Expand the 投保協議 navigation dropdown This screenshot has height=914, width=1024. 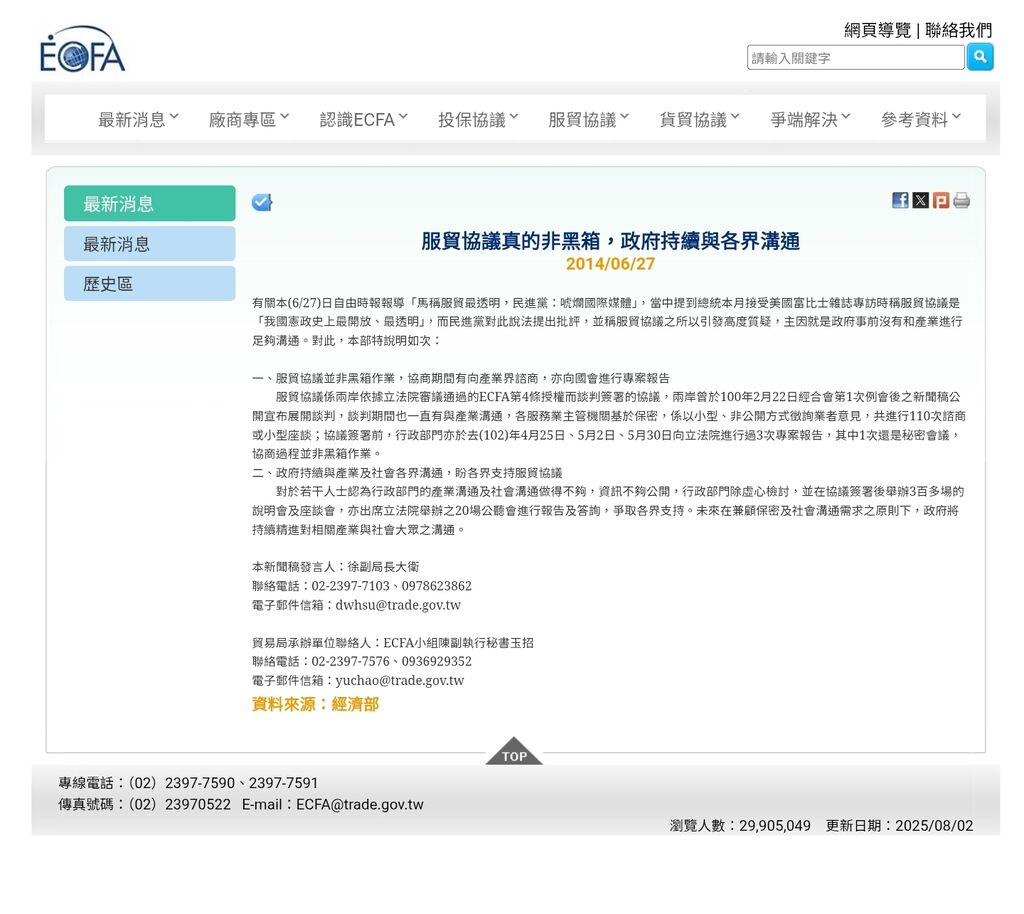click(478, 119)
